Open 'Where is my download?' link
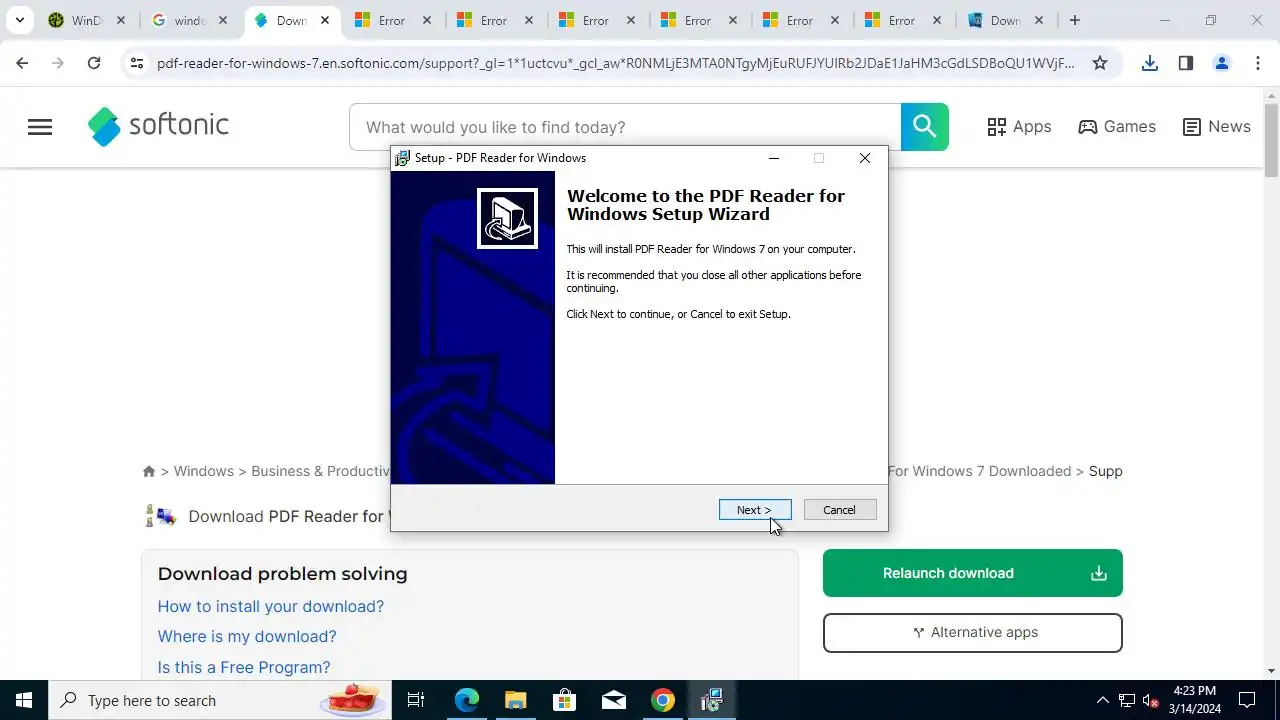This screenshot has width=1280, height=720. pos(247,637)
